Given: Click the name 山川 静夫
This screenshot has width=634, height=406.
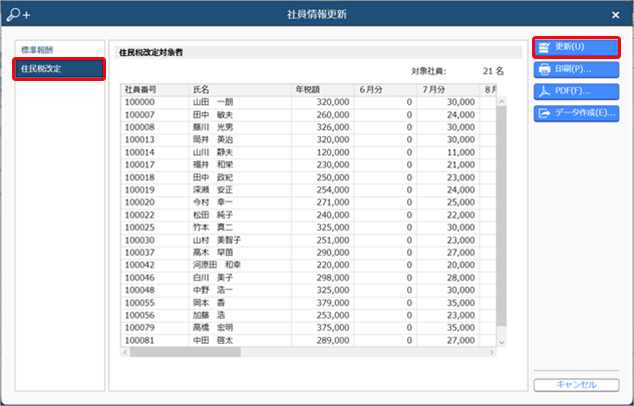Looking at the screenshot, I should pyautogui.click(x=213, y=152).
